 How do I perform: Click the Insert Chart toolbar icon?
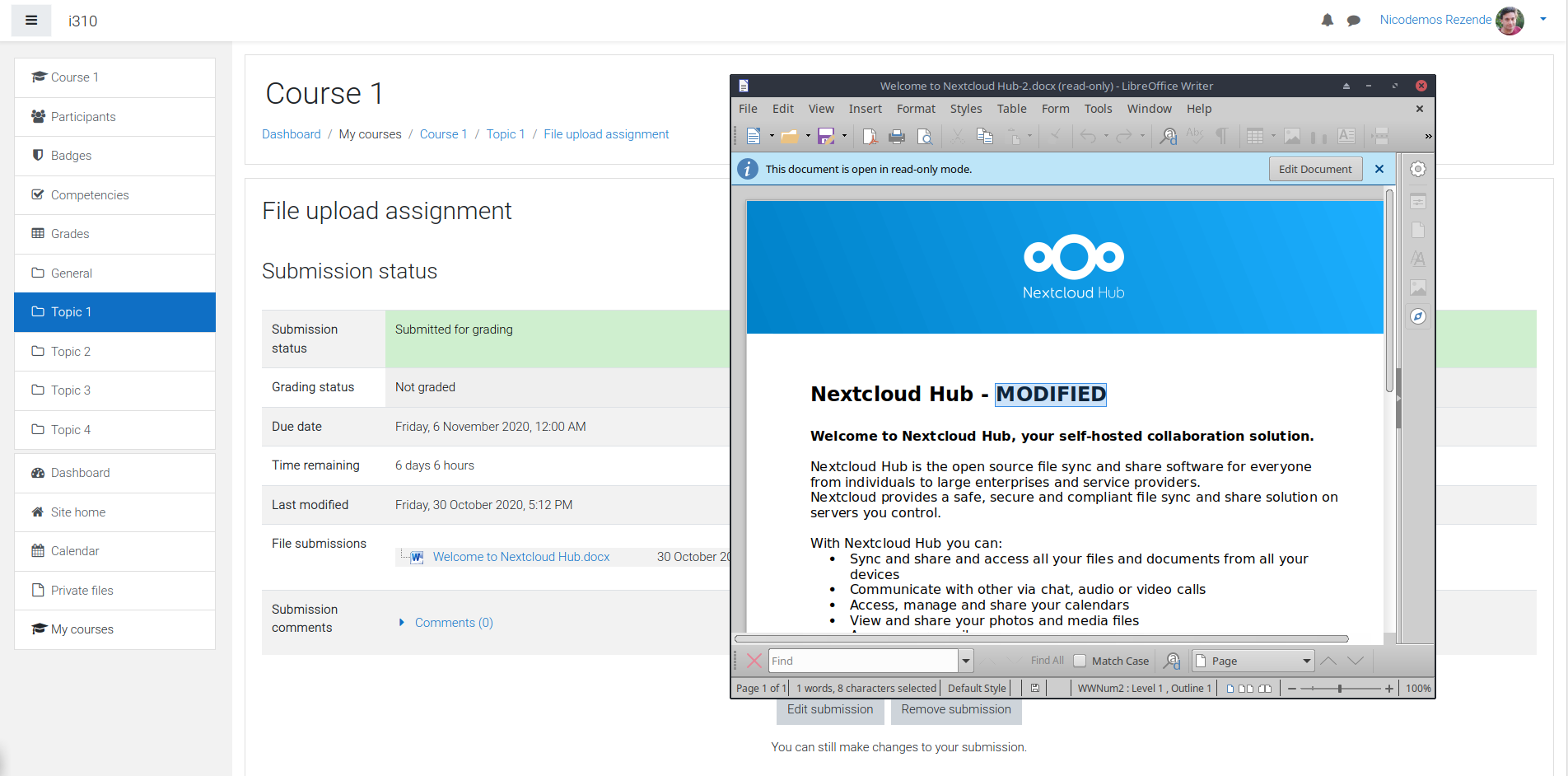(x=1319, y=136)
